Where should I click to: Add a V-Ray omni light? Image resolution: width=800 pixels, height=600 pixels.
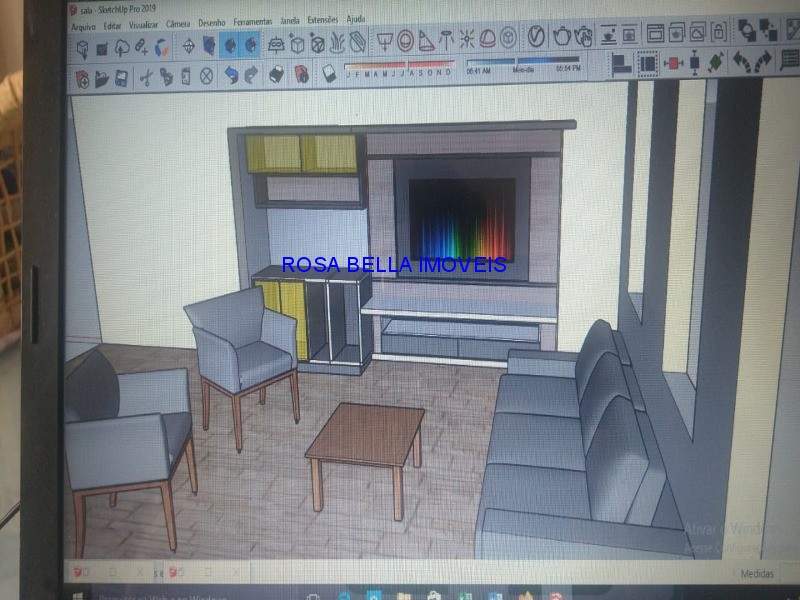(x=466, y=38)
